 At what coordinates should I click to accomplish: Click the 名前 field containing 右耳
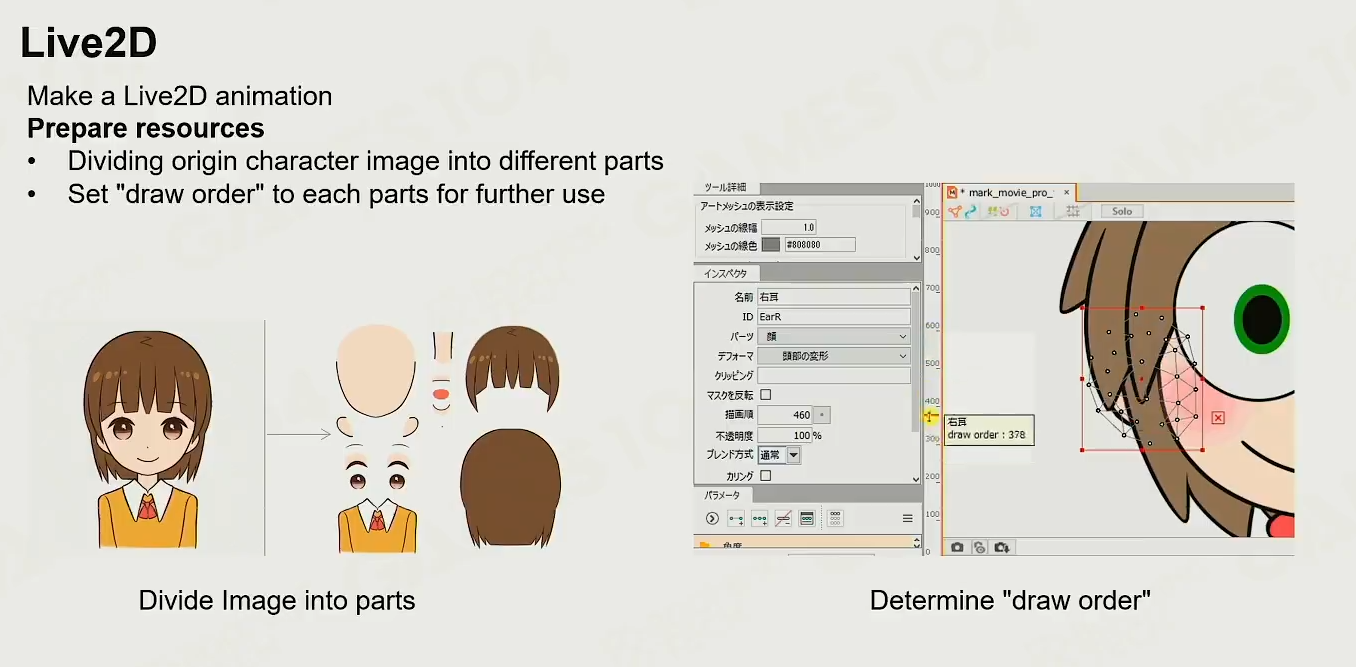[834, 297]
